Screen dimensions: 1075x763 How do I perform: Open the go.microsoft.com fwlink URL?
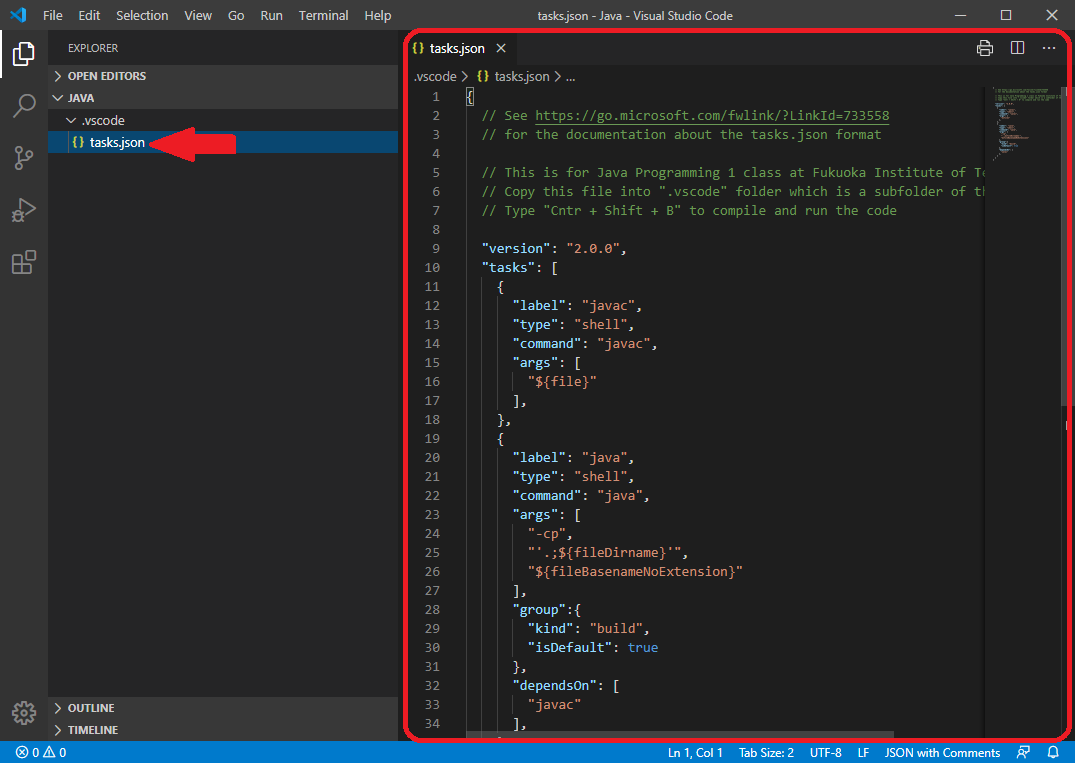pos(712,115)
